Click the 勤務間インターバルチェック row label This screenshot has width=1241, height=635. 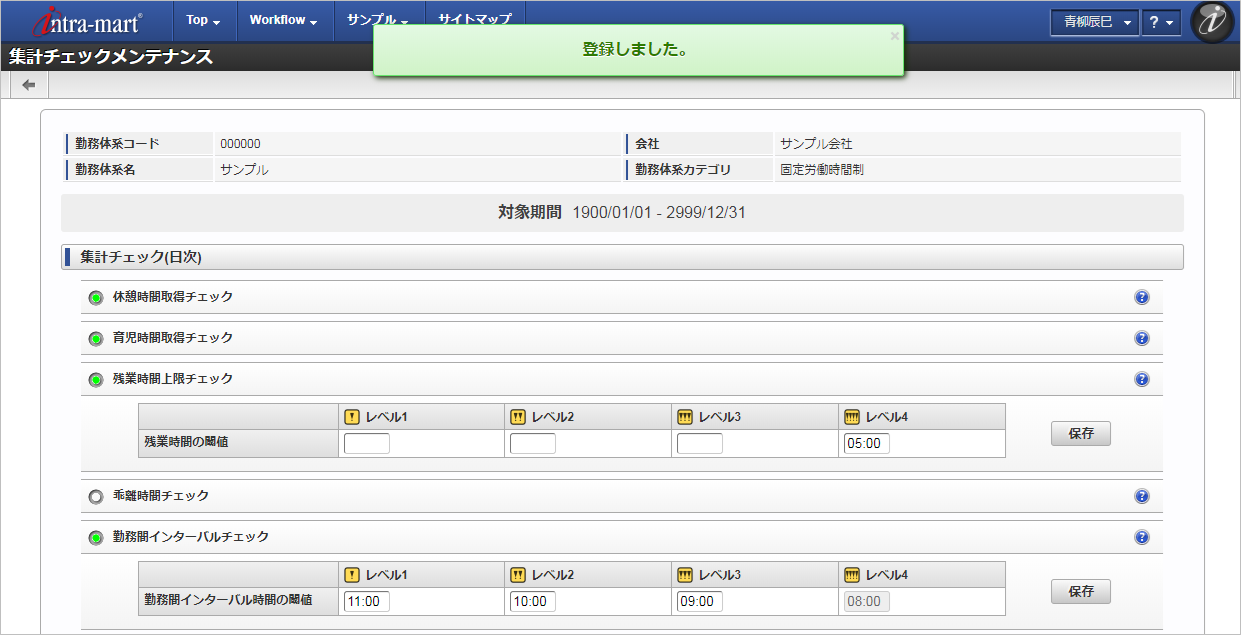[x=191, y=537]
